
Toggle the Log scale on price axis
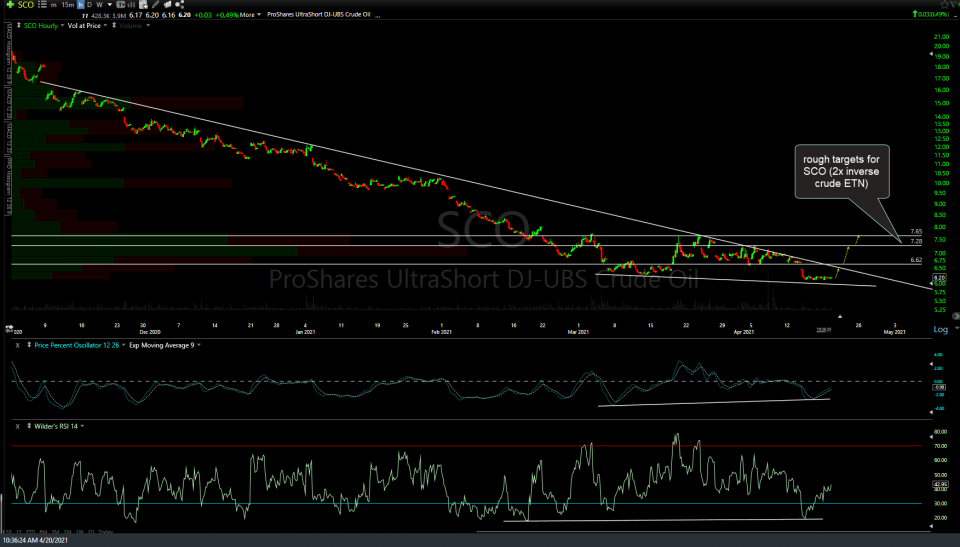pos(940,329)
